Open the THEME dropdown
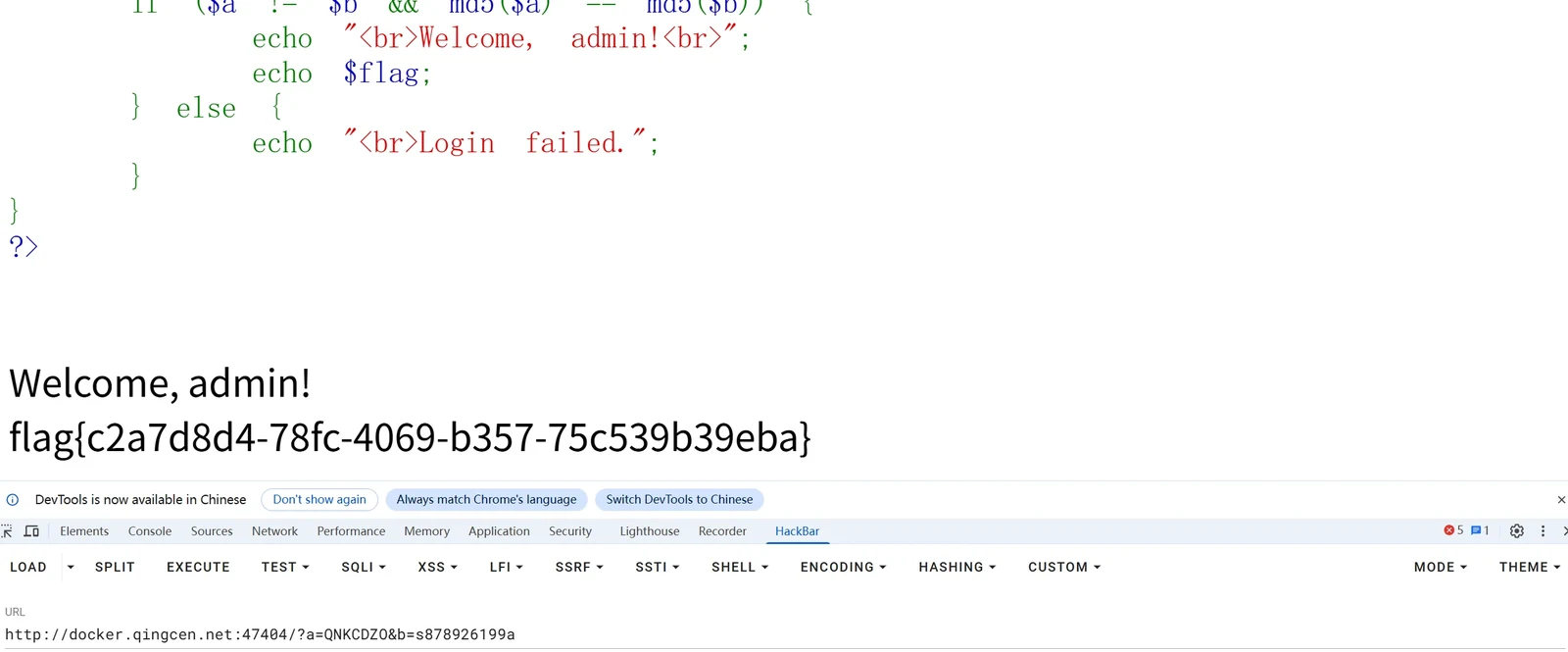Screen dimensions: 1568x652 point(1529,568)
